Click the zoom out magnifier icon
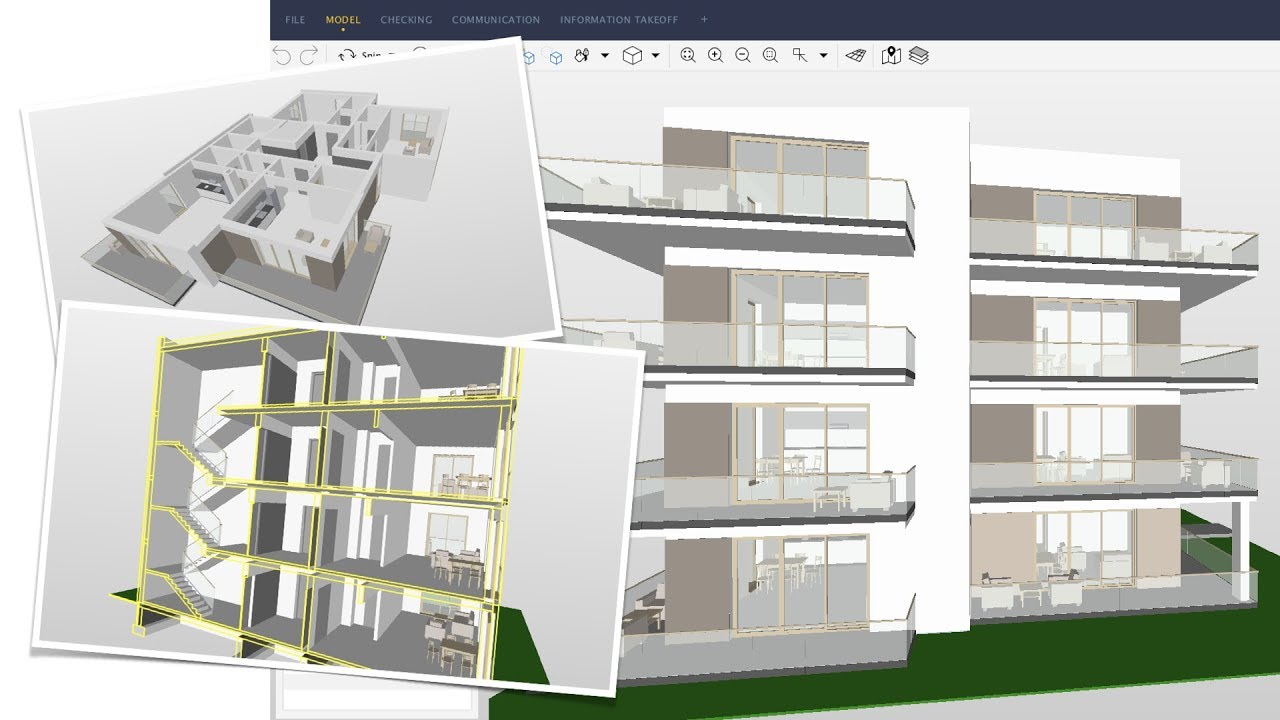The width and height of the screenshot is (1280, 720). (743, 56)
